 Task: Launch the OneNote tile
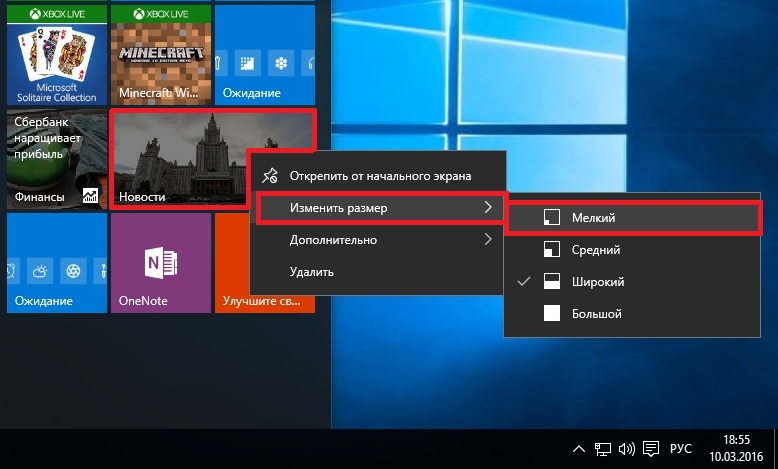click(x=161, y=263)
